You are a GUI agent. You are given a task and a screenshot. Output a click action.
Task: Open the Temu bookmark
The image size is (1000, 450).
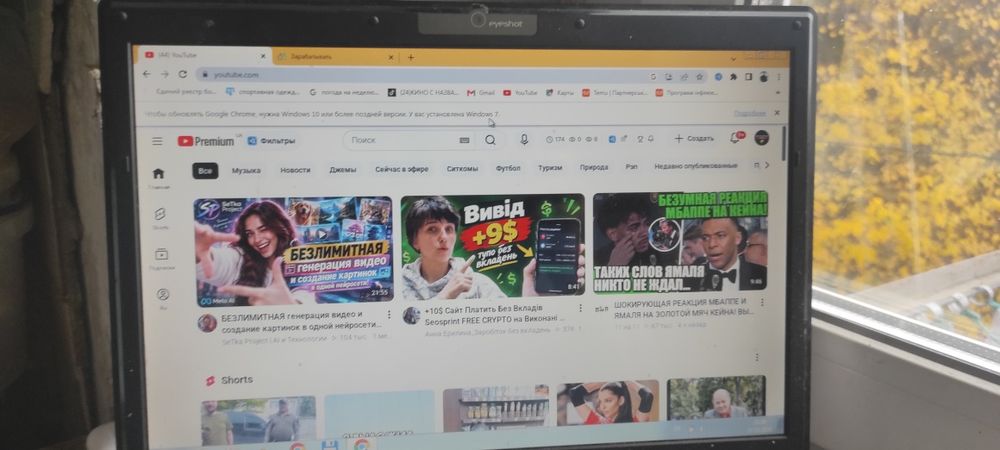click(615, 92)
